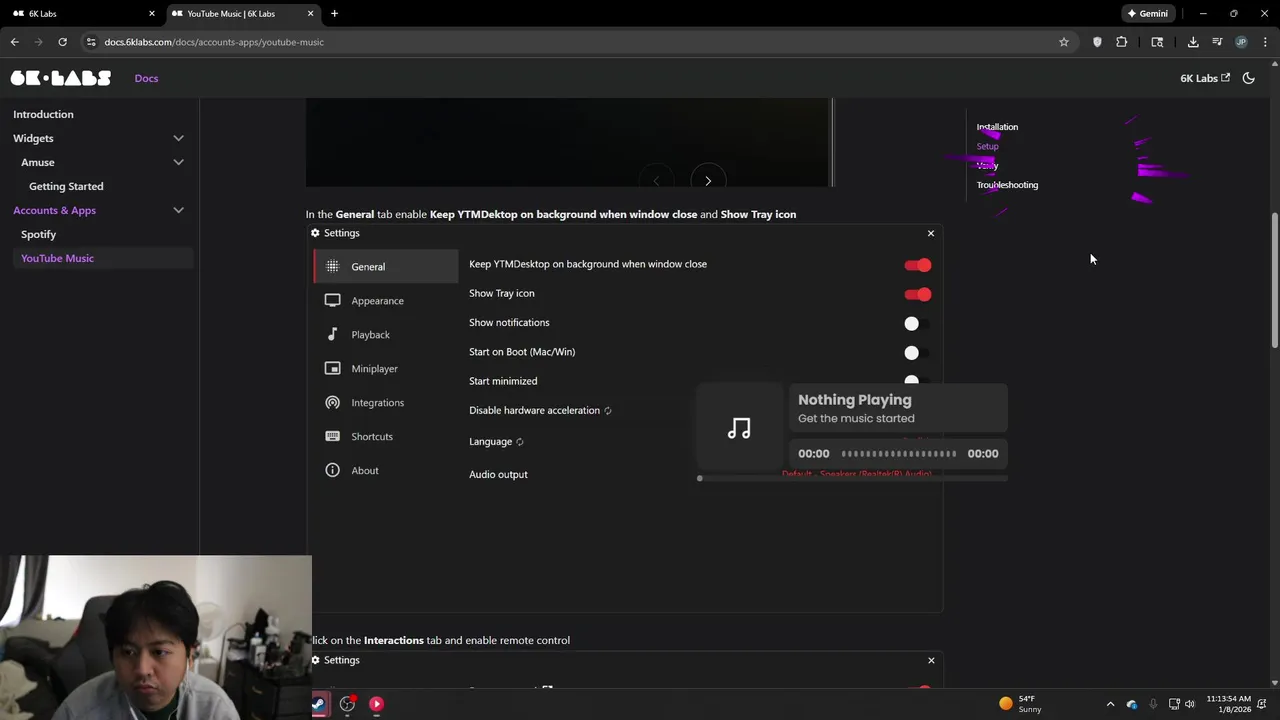
Task: Select the YouTube Music | 6K Labs tab
Action: 243,13
